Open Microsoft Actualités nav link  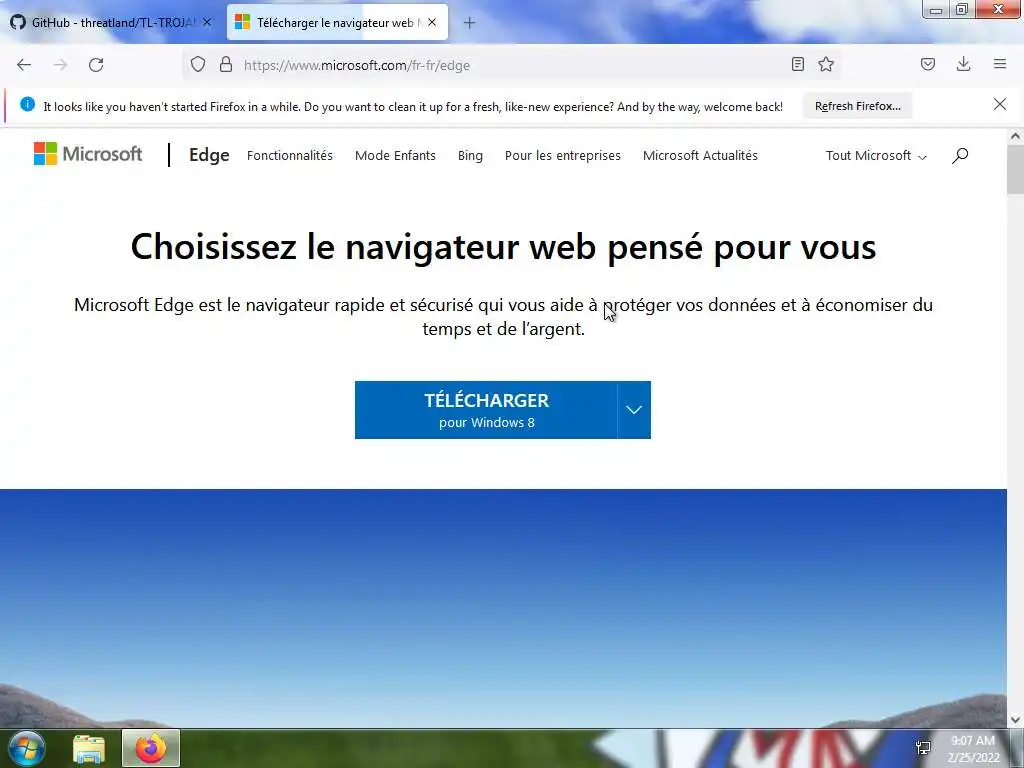pos(700,155)
